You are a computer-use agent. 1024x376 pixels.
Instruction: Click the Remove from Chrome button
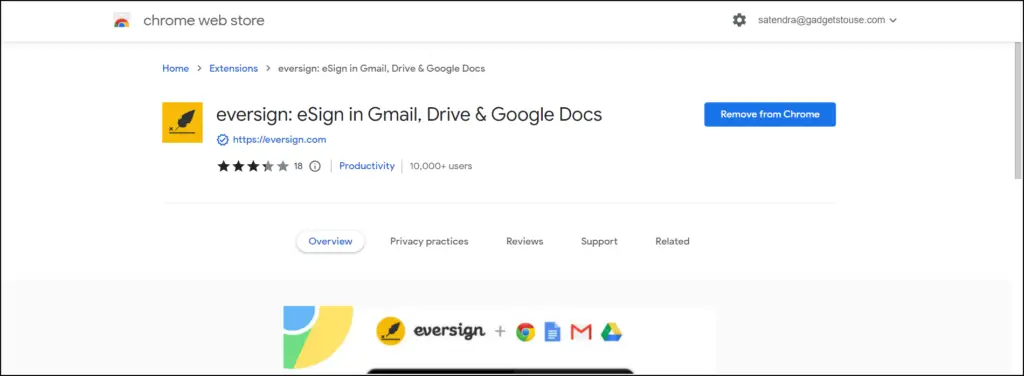pyautogui.click(x=770, y=114)
